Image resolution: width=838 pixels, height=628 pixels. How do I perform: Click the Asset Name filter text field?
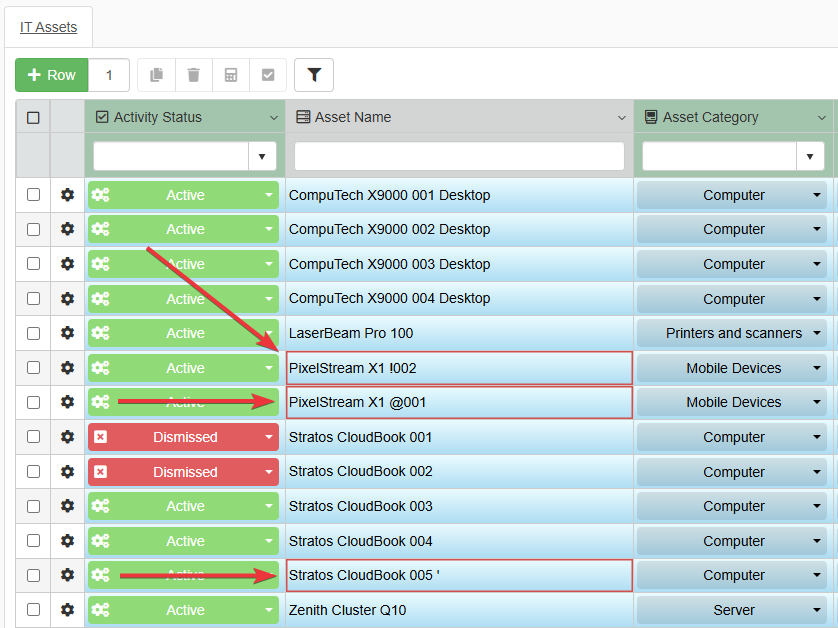pyautogui.click(x=459, y=156)
